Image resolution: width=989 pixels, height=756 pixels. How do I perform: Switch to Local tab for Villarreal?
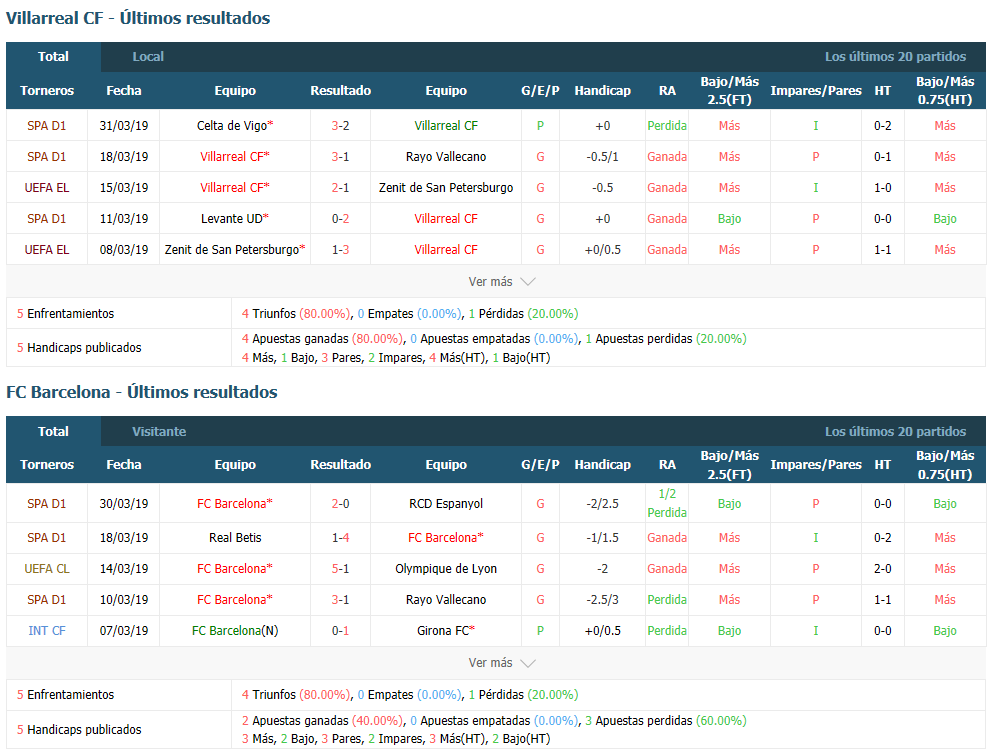point(148,57)
